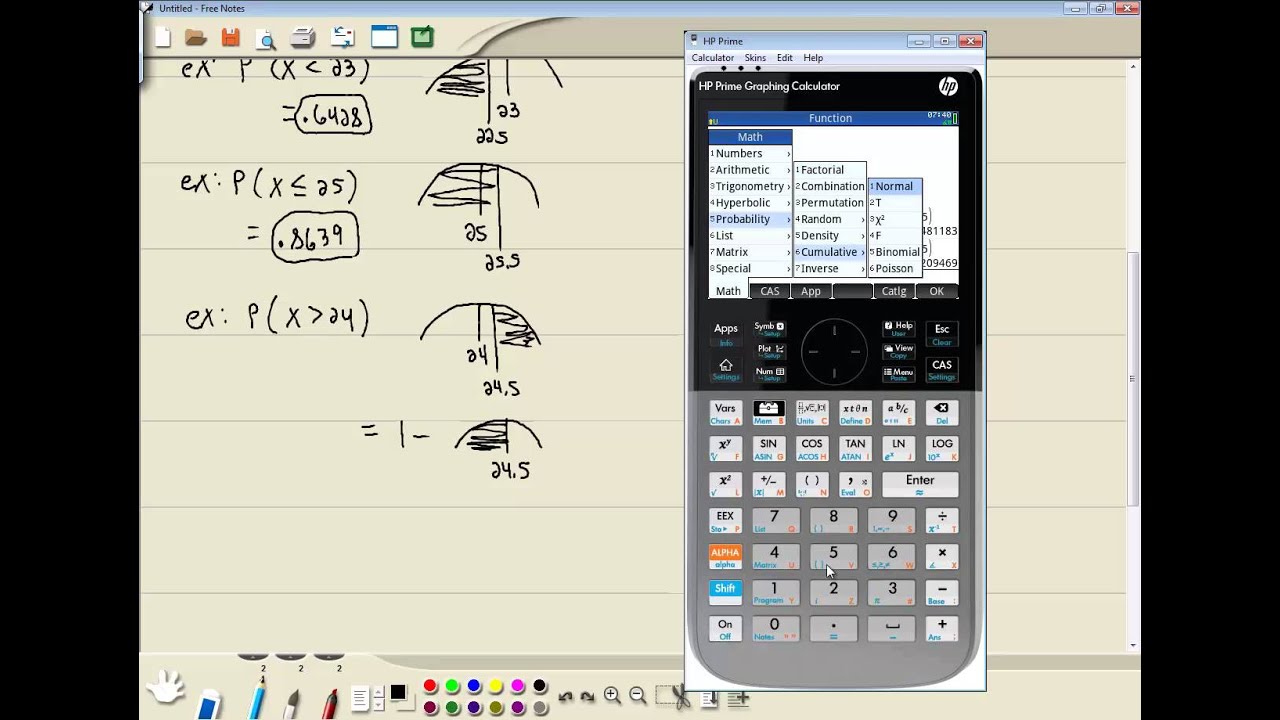Tap the CAS soft key tab
The height and width of the screenshot is (720, 1280).
[770, 291]
